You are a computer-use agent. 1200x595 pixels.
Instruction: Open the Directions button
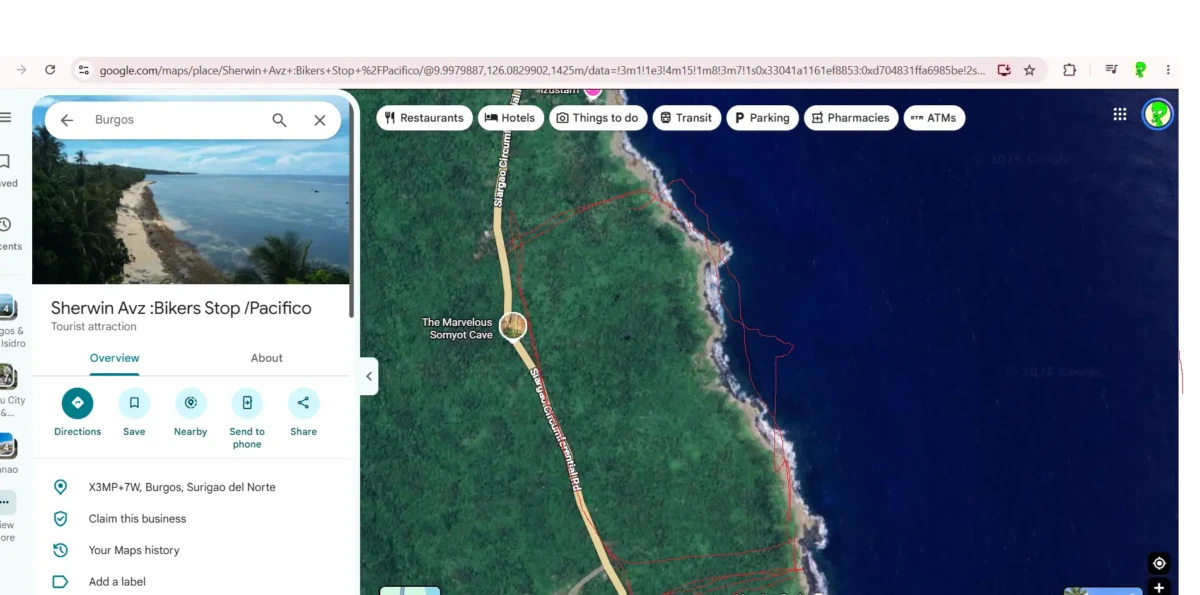point(77,403)
